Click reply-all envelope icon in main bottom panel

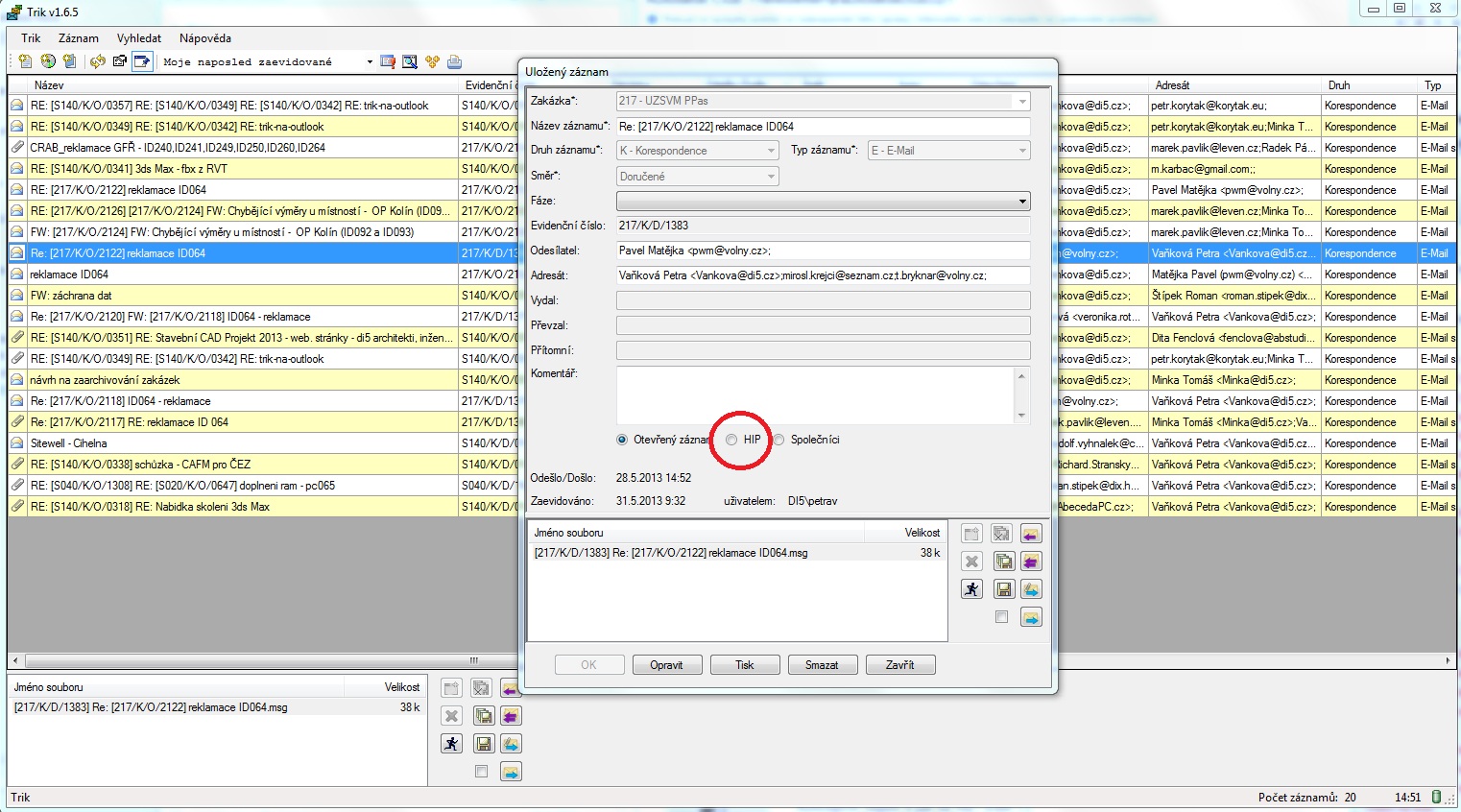pyautogui.click(x=511, y=715)
